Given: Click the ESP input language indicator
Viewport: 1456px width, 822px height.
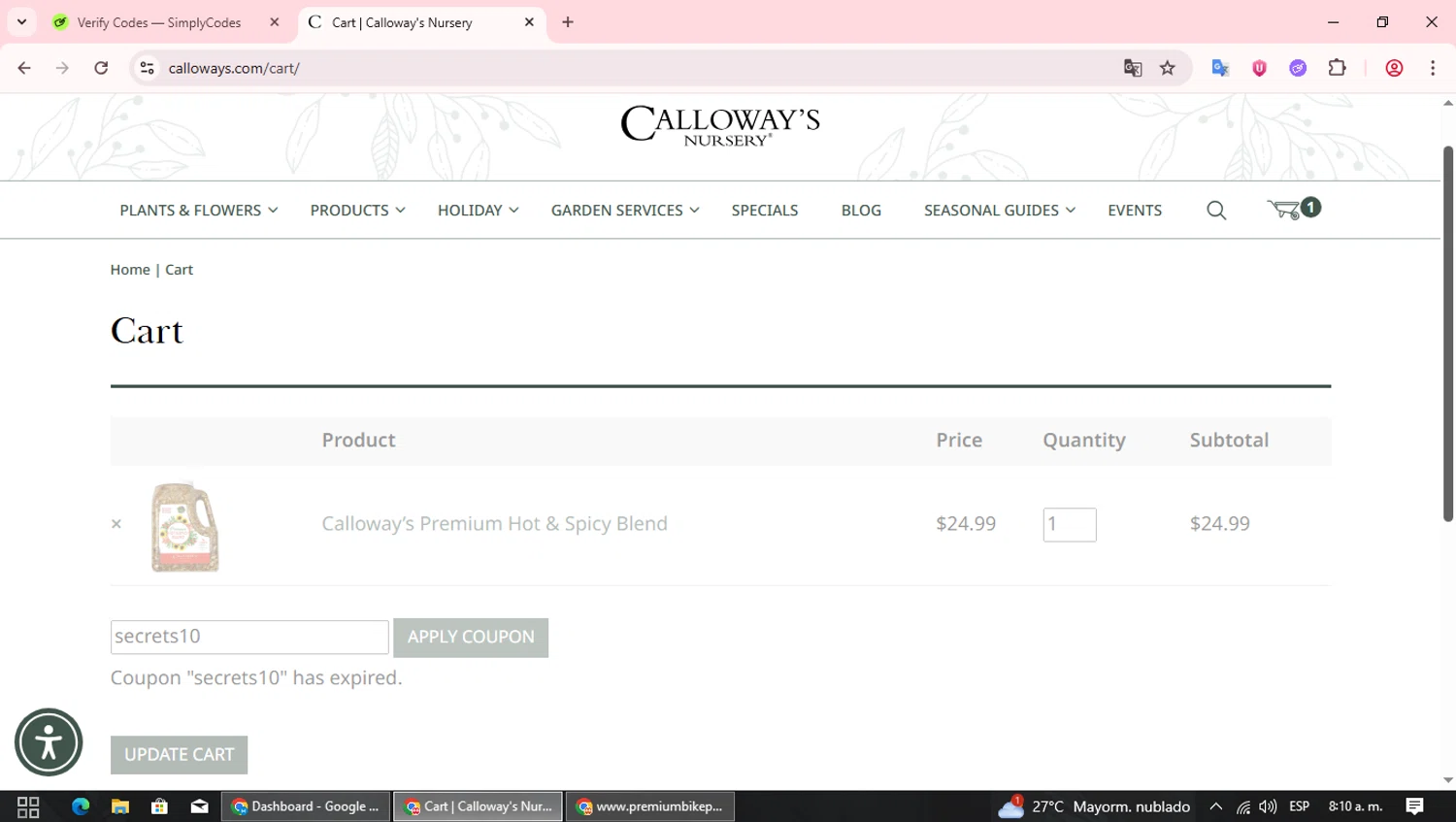Looking at the screenshot, I should [x=1300, y=806].
